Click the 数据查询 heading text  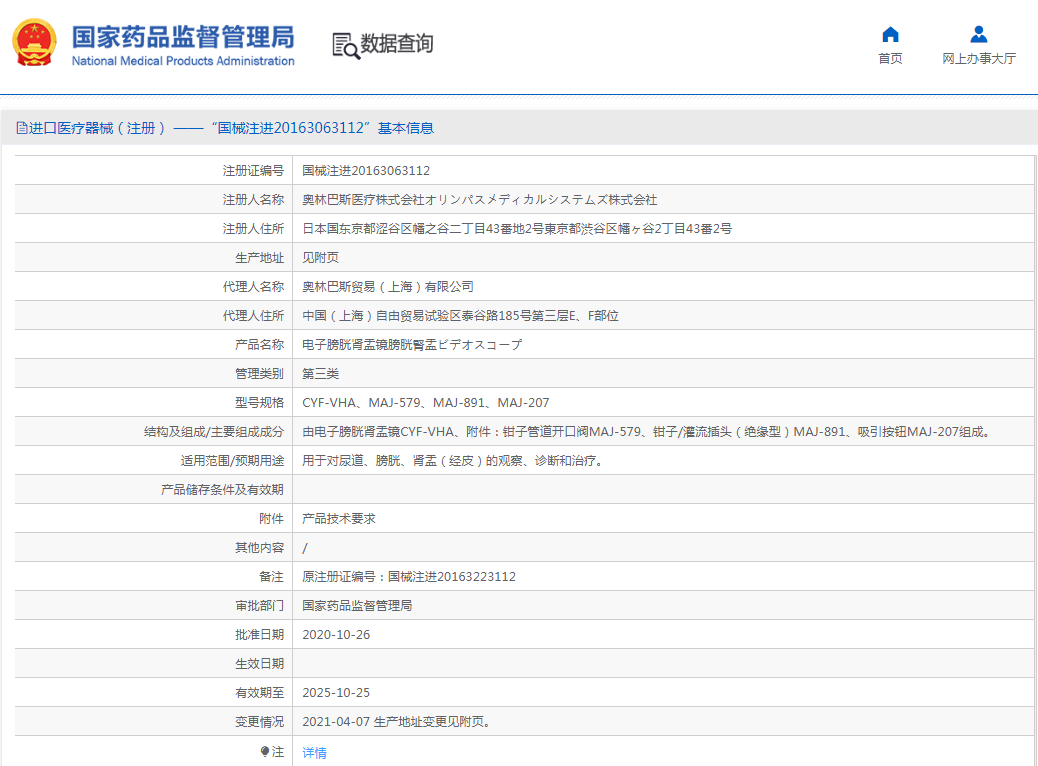coord(397,44)
